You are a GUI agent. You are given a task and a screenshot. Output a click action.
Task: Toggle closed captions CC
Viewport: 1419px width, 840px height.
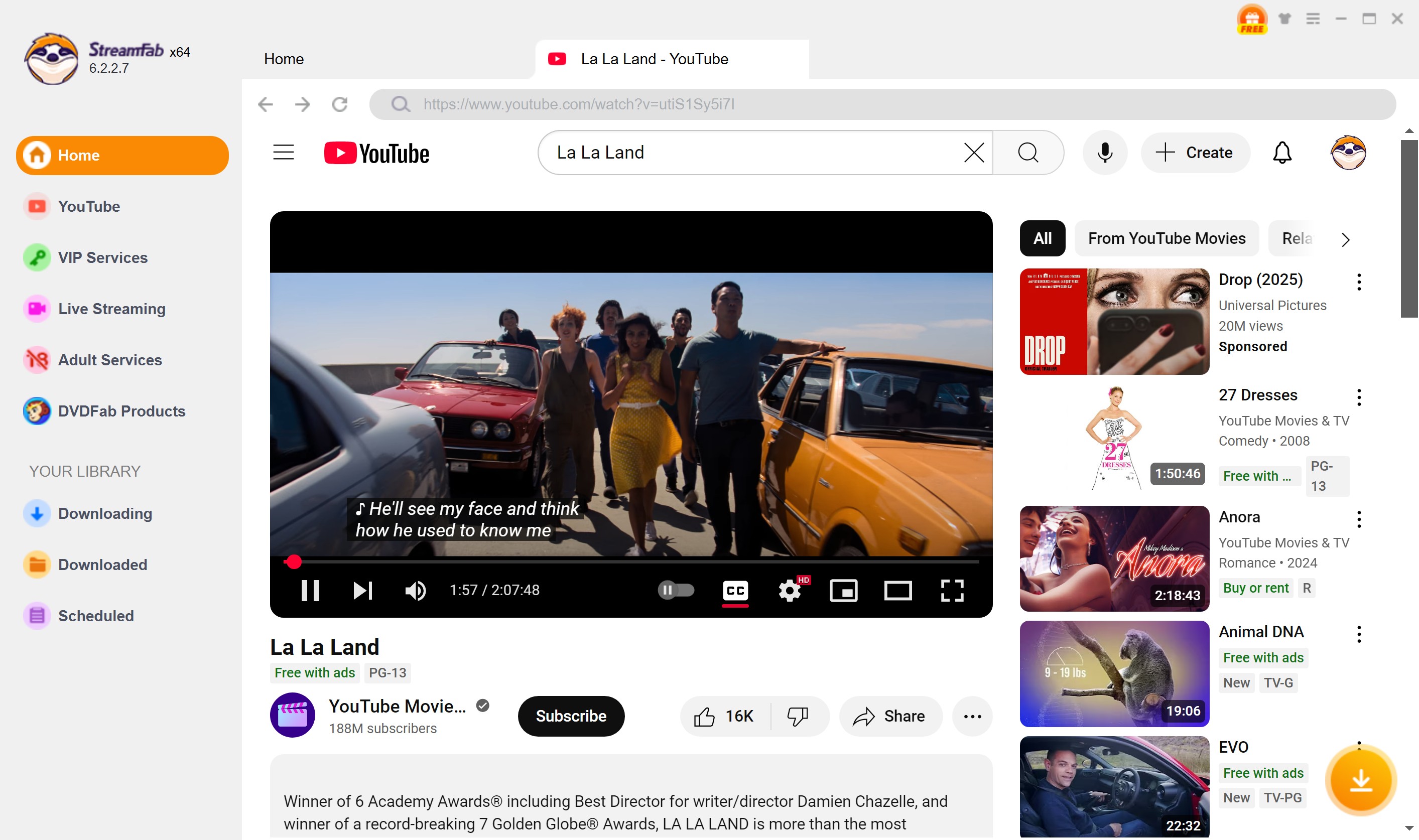(735, 591)
